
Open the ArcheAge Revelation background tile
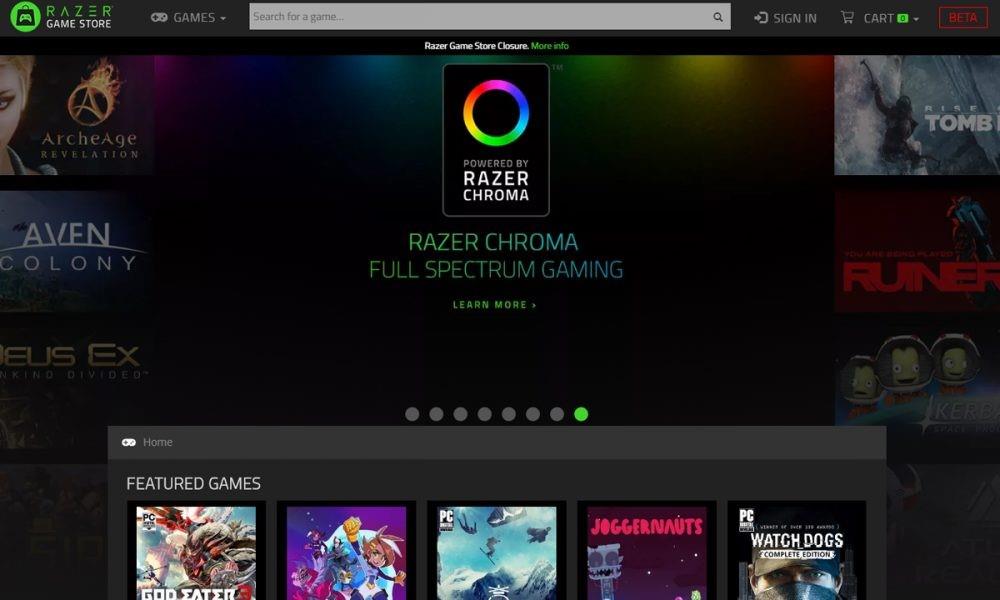(x=77, y=115)
